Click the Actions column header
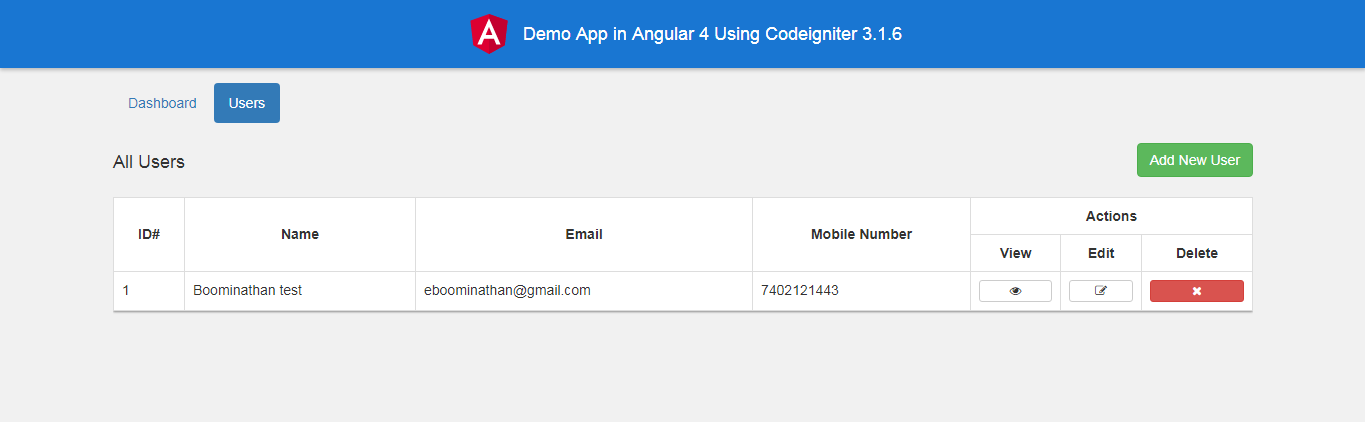The height and width of the screenshot is (422, 1365). 1111,216
